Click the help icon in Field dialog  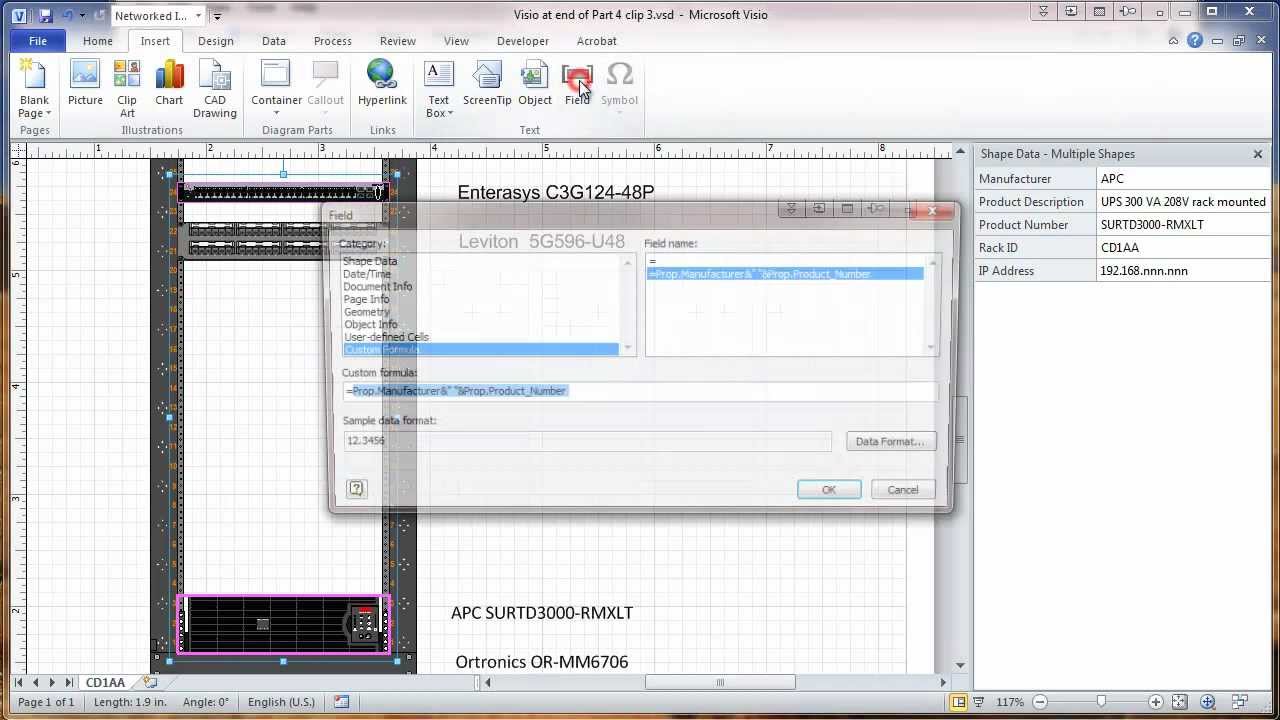(x=356, y=488)
